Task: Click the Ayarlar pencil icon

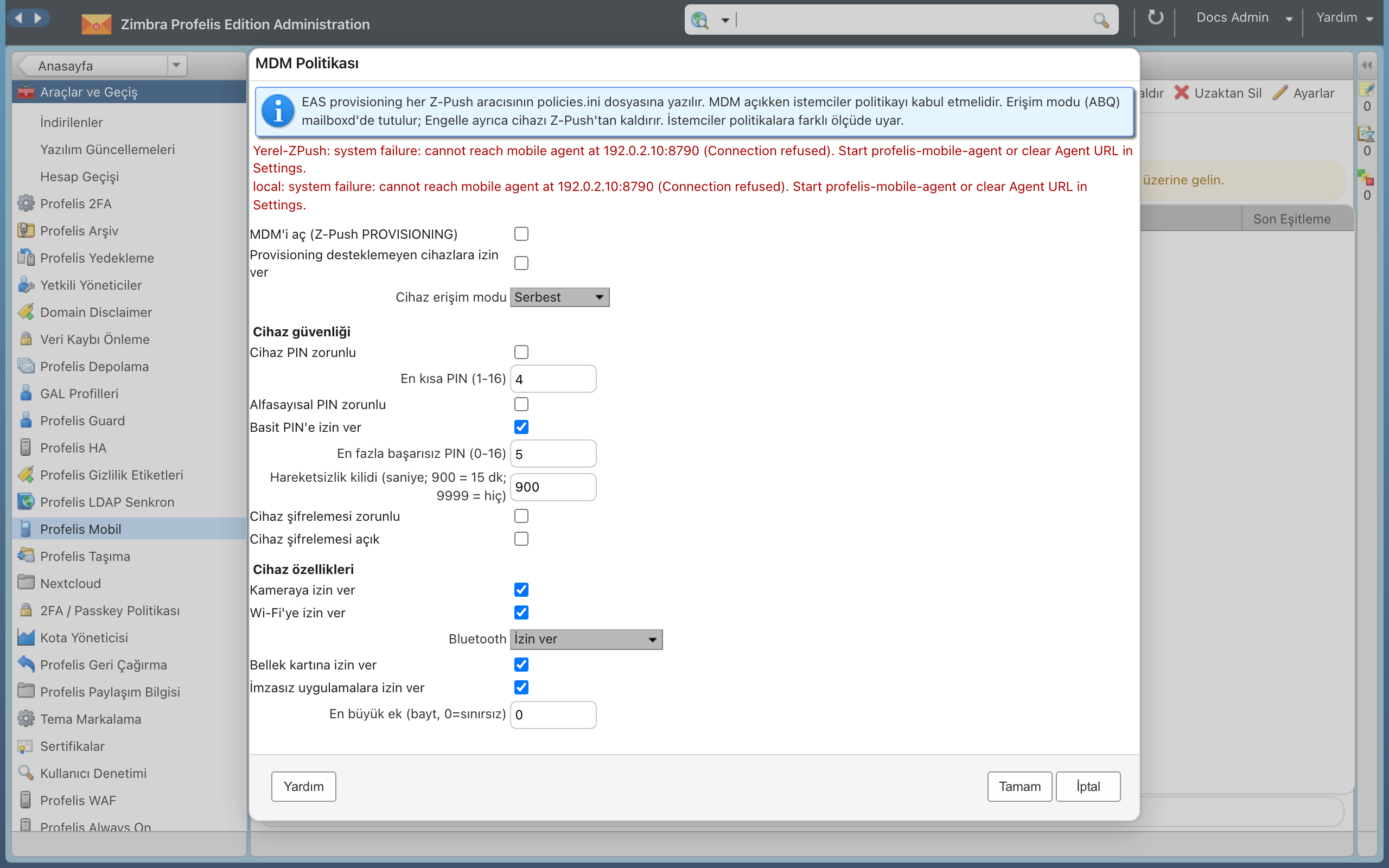Action: coord(1280,92)
